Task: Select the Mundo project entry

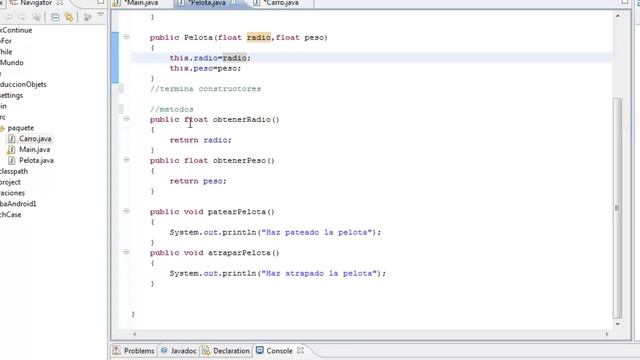Action: pos(12,63)
